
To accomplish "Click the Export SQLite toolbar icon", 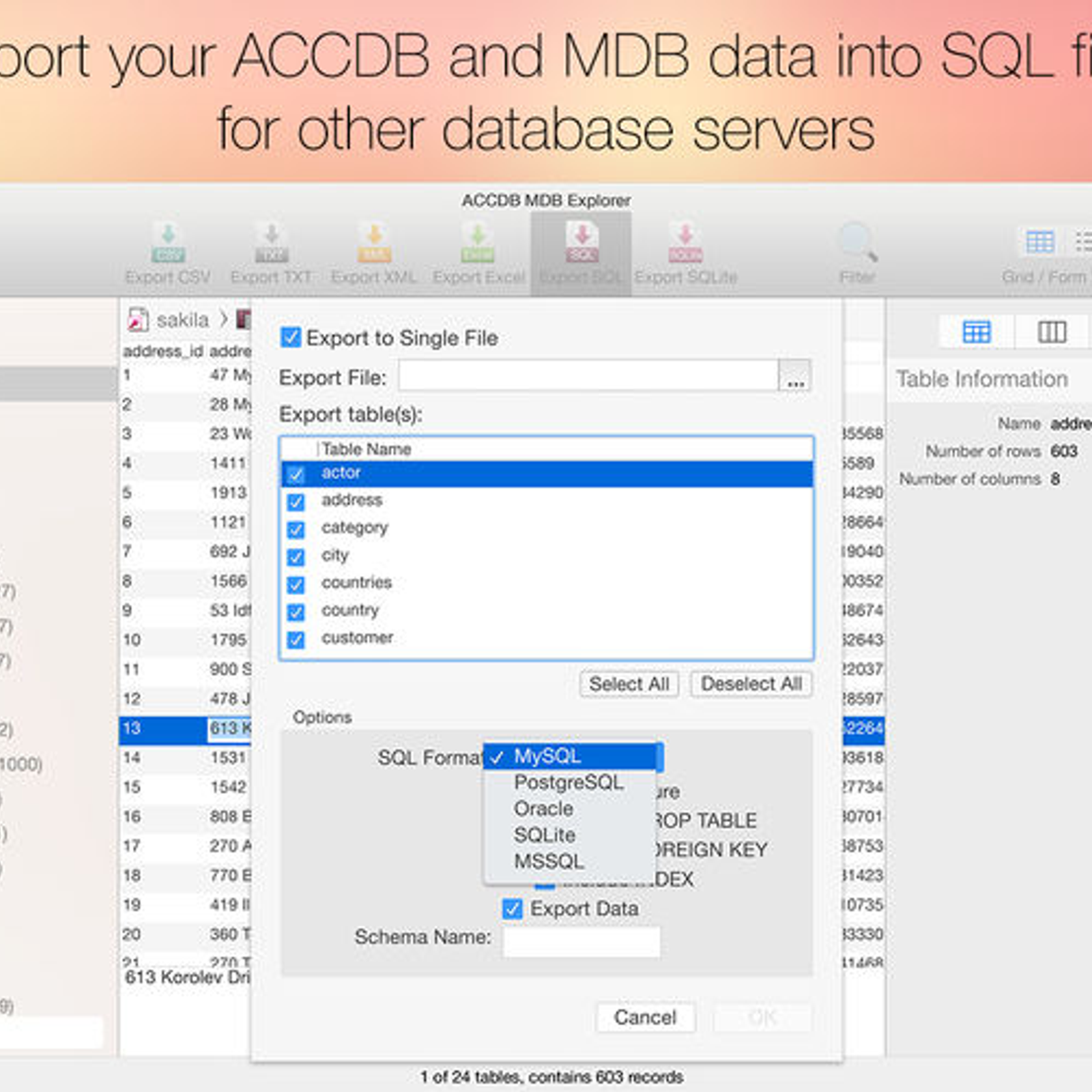I will [685, 244].
